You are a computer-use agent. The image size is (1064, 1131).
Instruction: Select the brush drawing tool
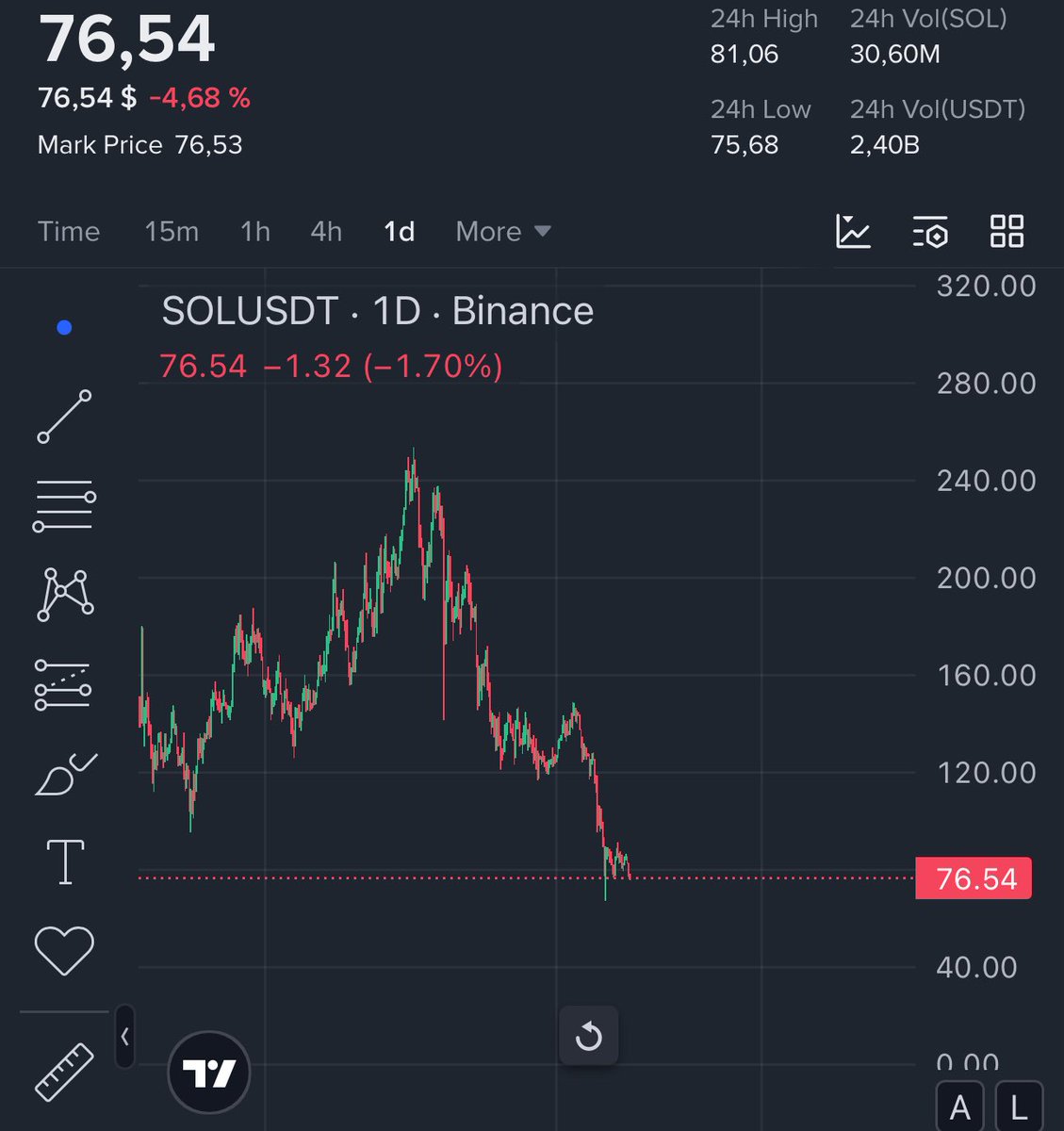click(x=65, y=774)
